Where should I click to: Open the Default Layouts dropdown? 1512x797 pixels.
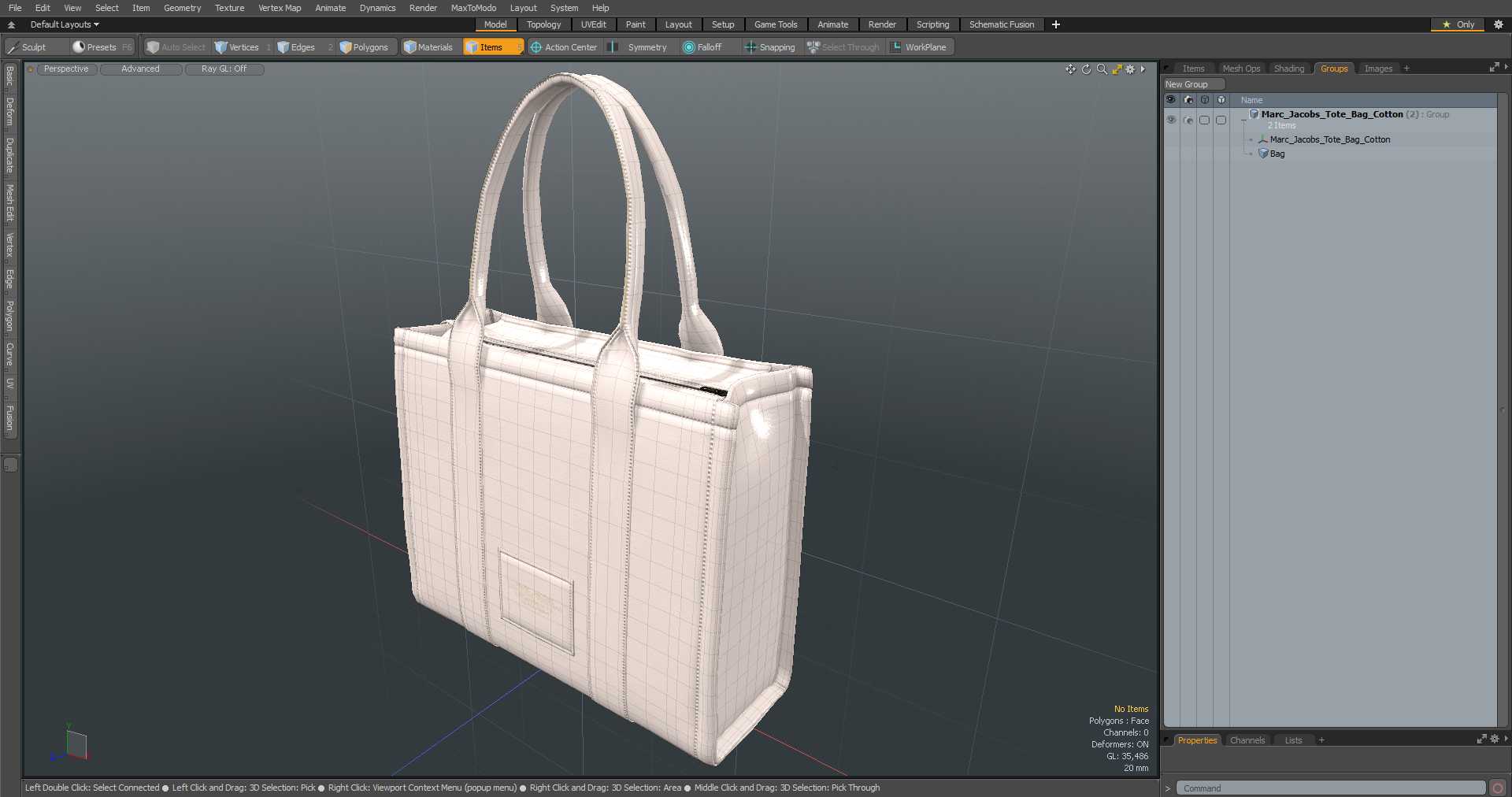pos(65,24)
